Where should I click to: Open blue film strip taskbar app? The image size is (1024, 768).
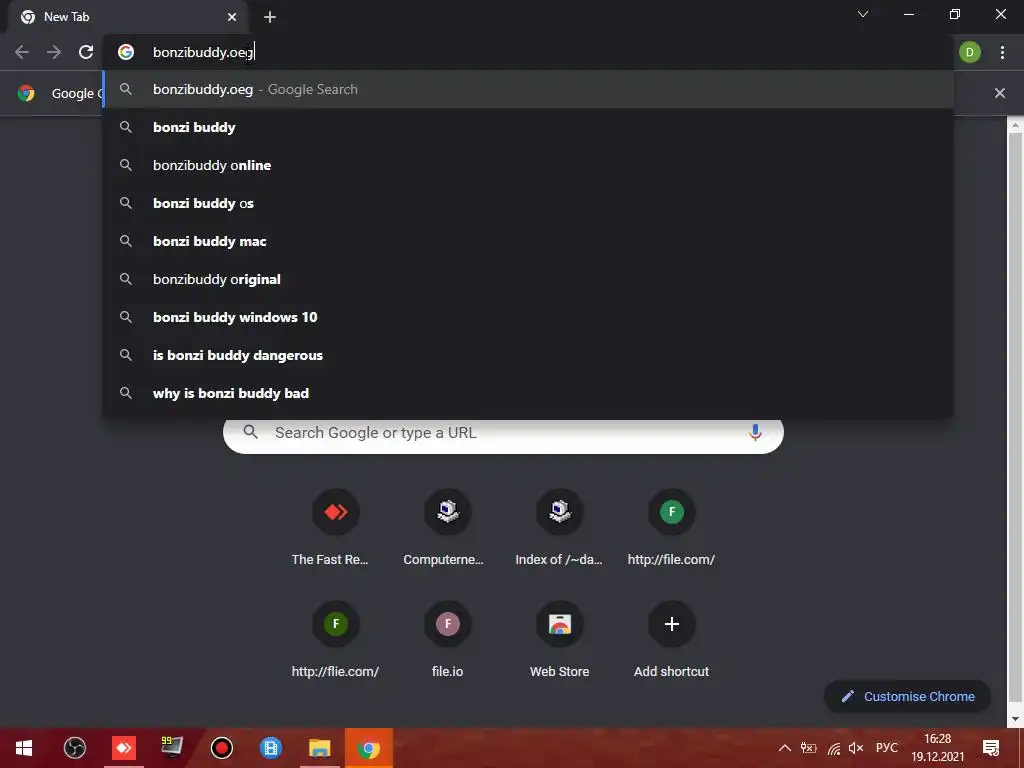[x=270, y=748]
